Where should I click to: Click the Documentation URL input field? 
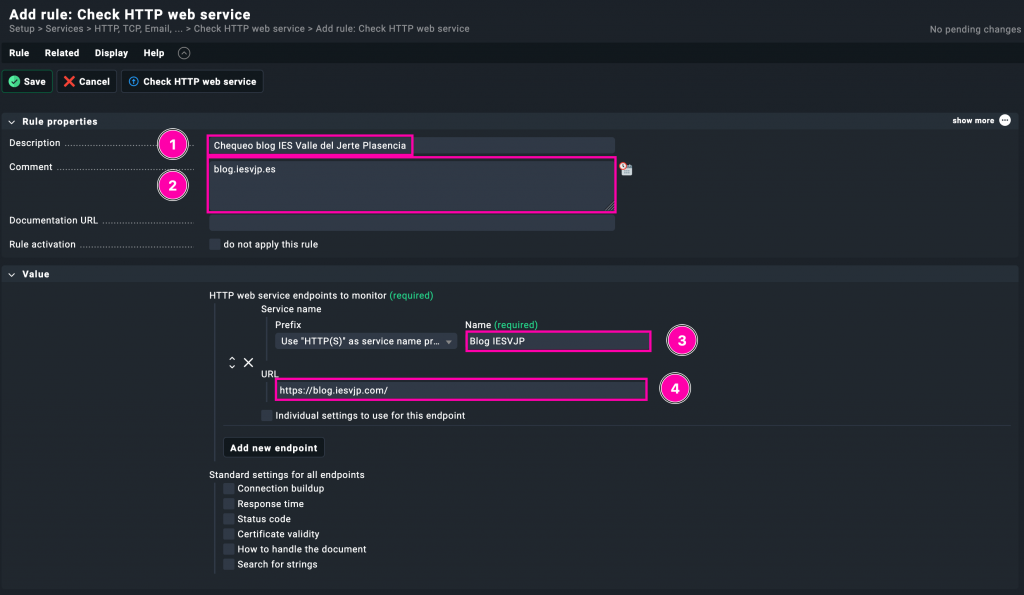pyautogui.click(x=411, y=222)
